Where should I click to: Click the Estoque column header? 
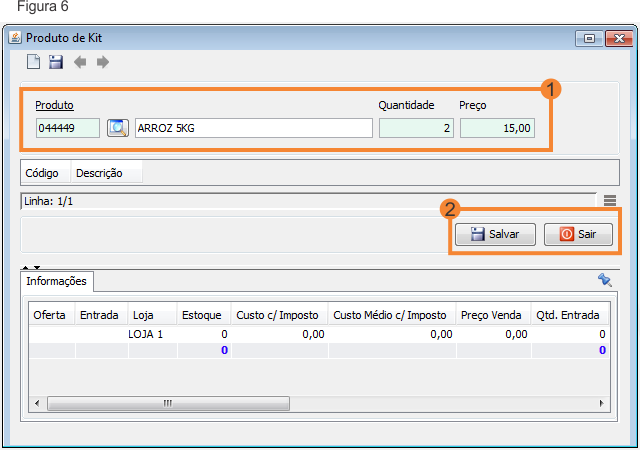click(202, 315)
